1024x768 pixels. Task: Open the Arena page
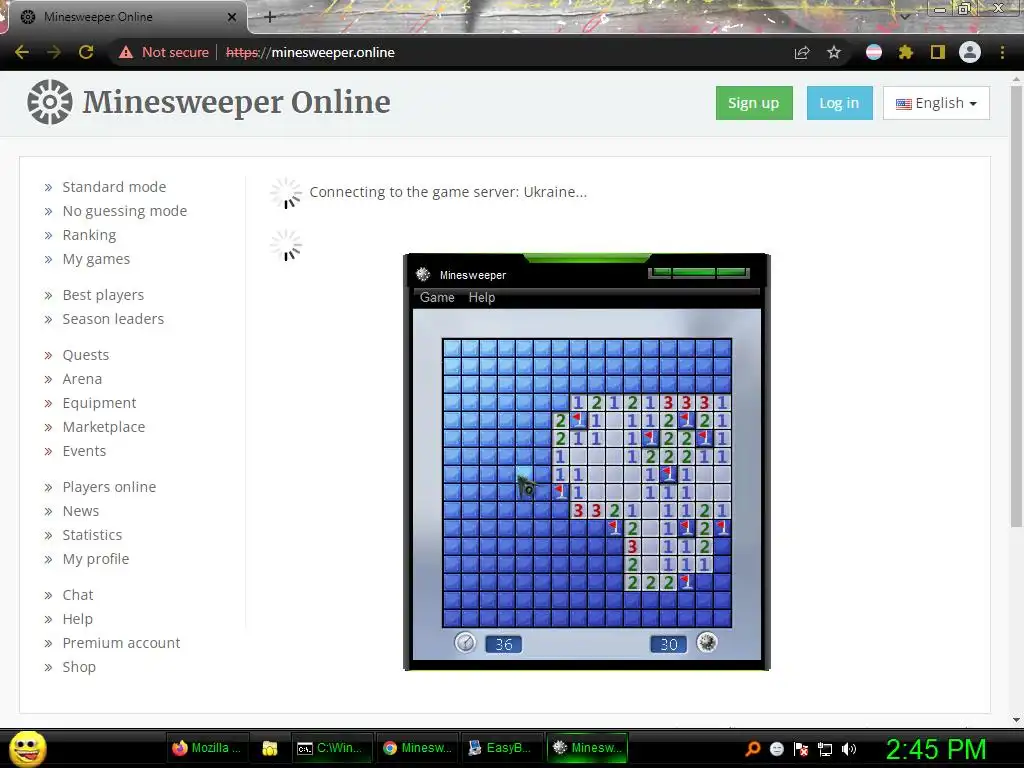82,379
